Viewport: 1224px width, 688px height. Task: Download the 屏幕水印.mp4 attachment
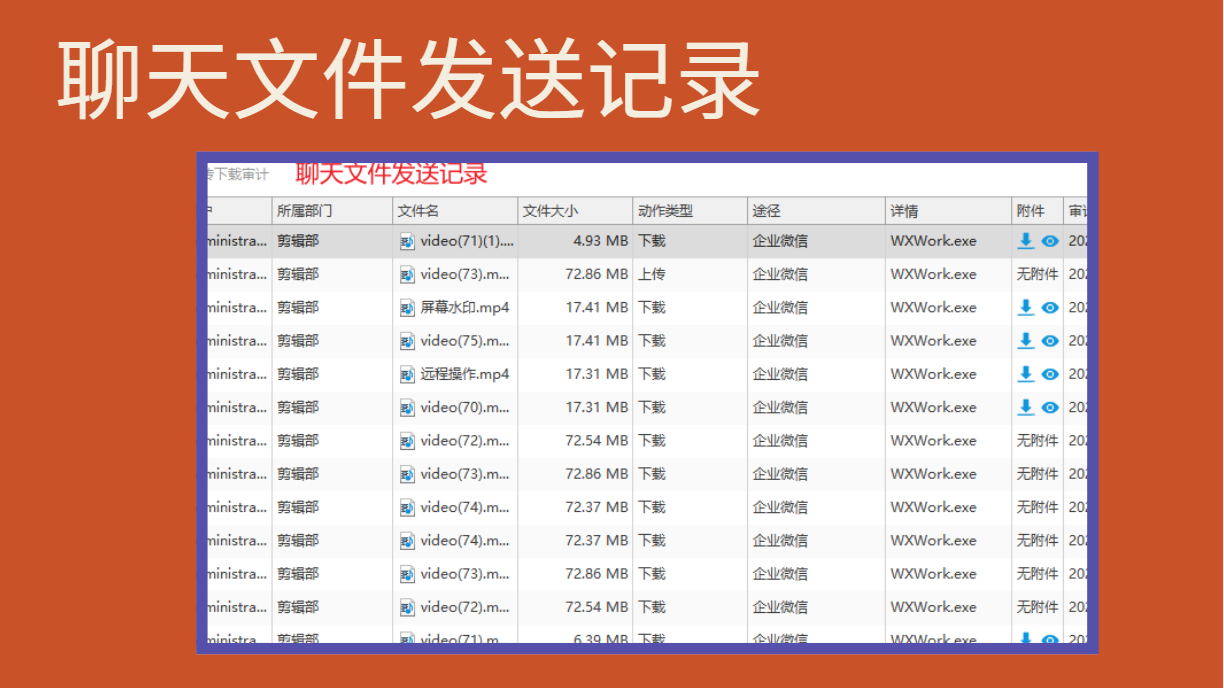(x=1026, y=308)
